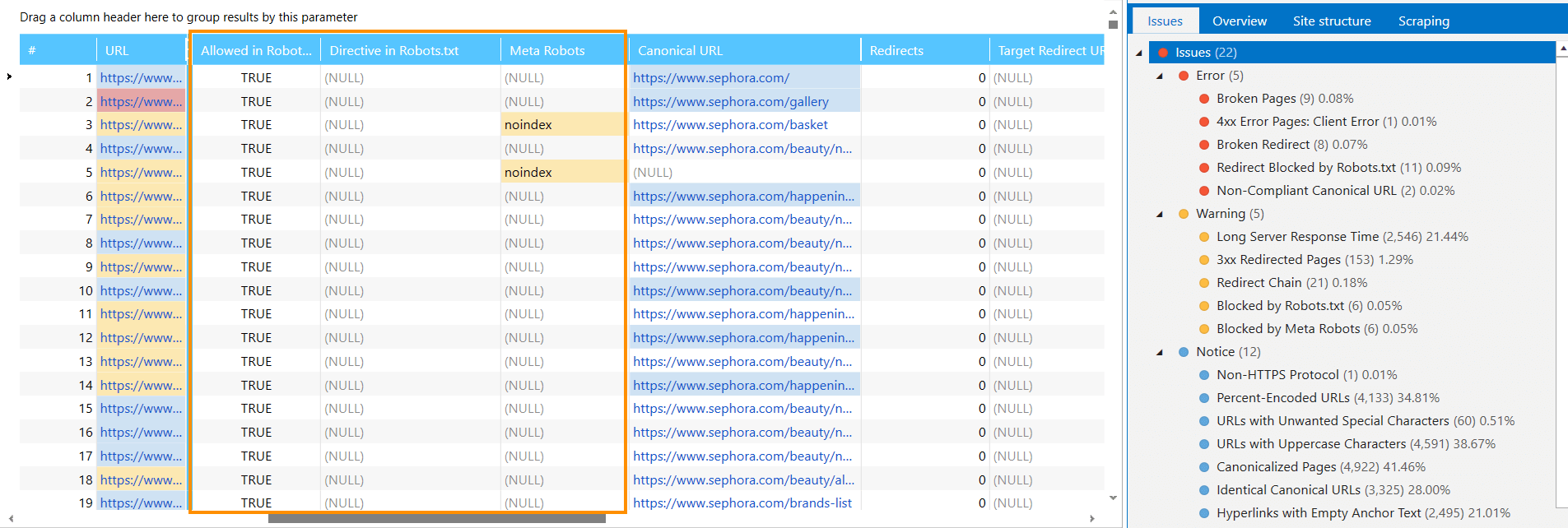Sort by Meta Robots column header
This screenshot has width=1568, height=528.
(562, 50)
